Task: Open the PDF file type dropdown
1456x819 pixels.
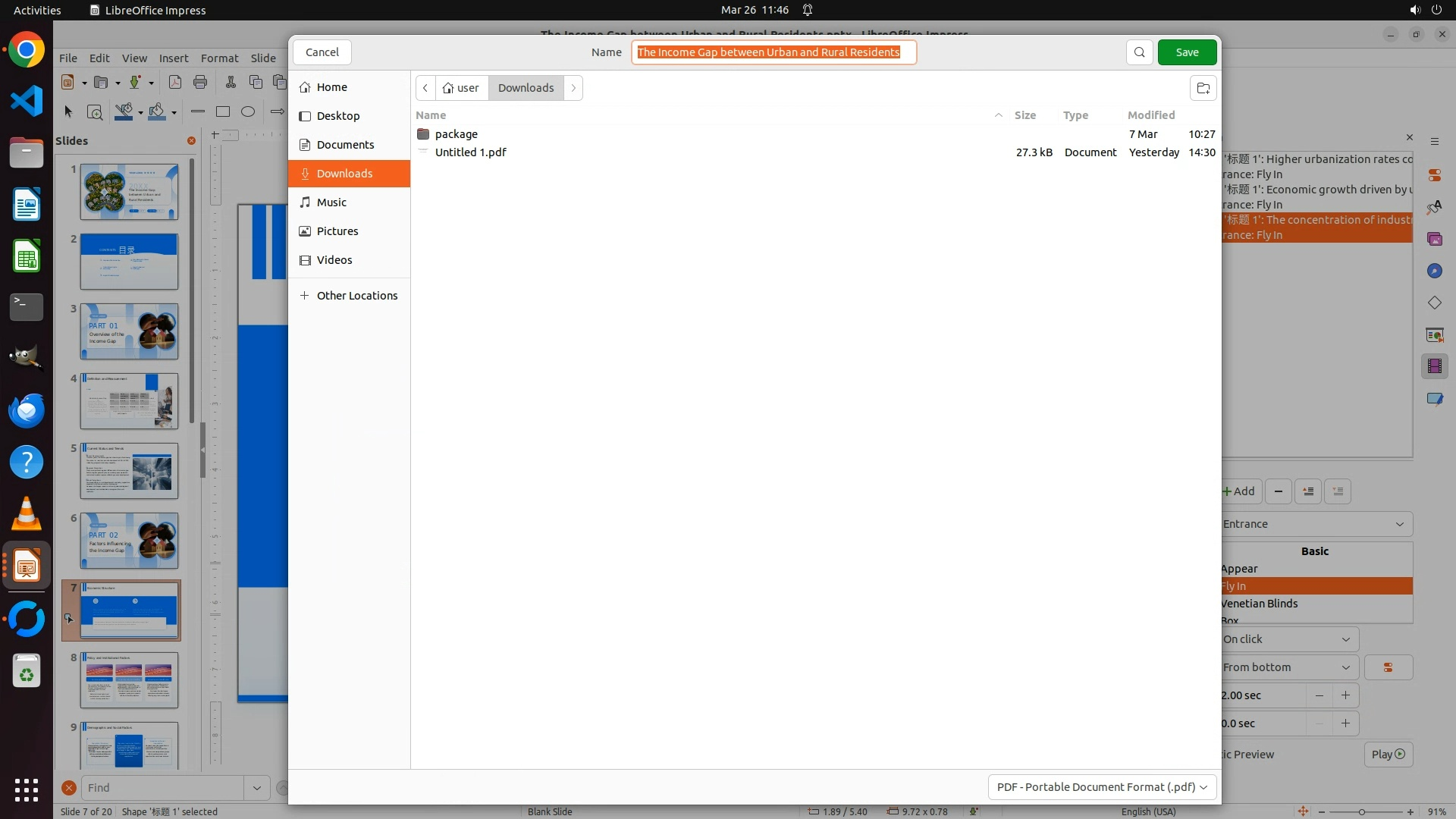Action: tap(1102, 787)
